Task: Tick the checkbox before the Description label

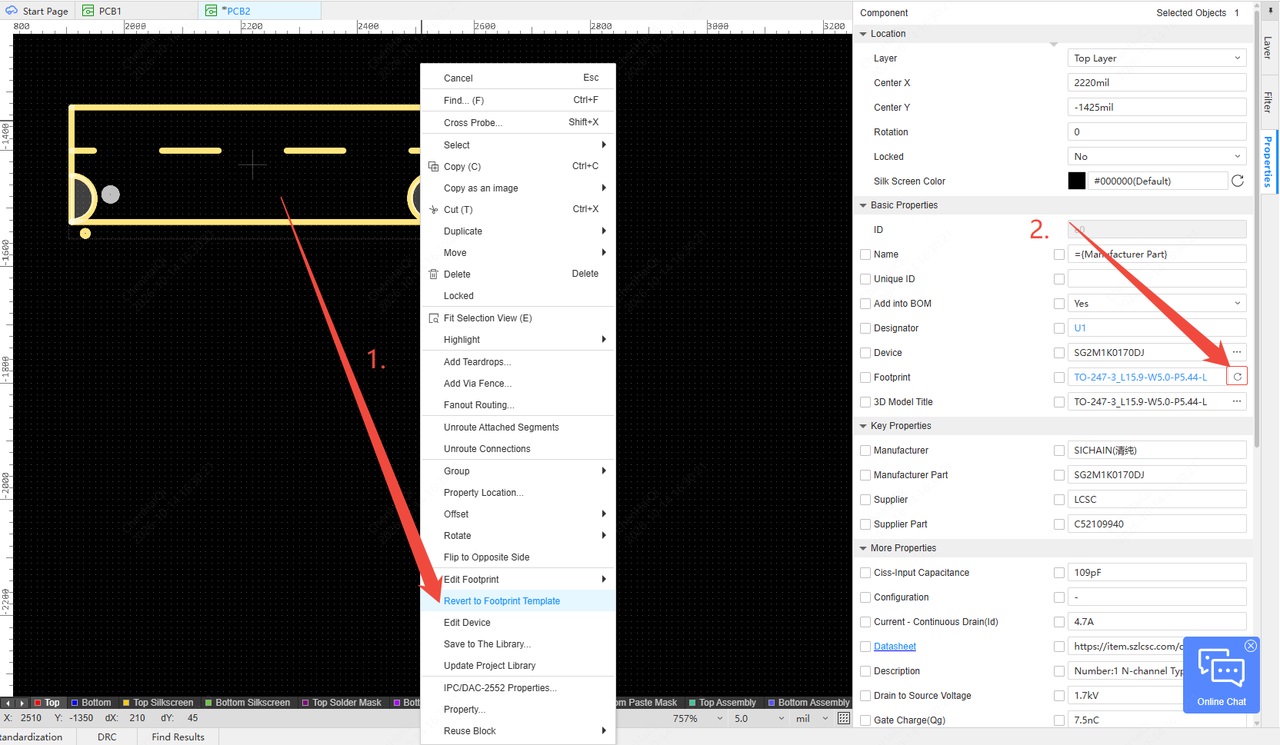Action: pyautogui.click(x=866, y=671)
